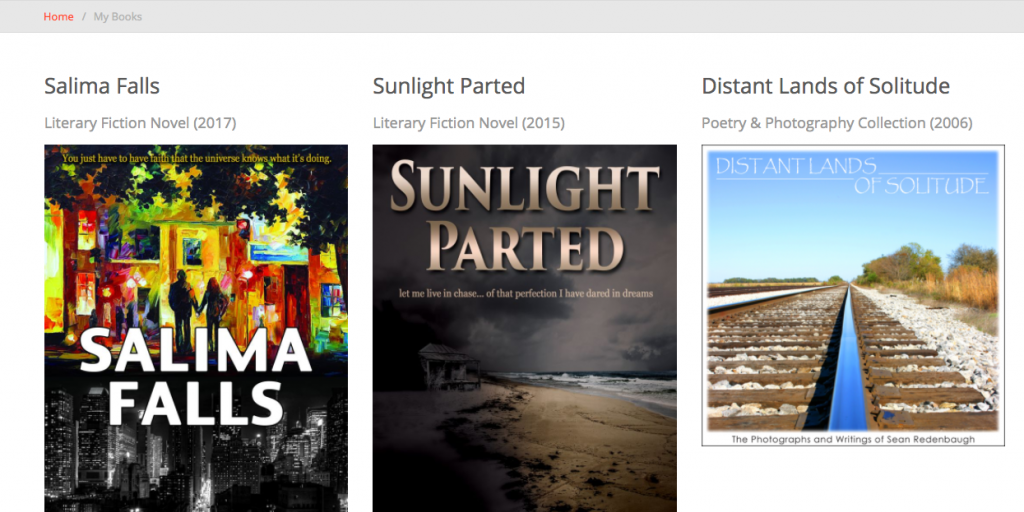Screen dimensions: 1024x512
Task: Click the large SALIMA FALLS cover lettering
Action: (x=196, y=376)
